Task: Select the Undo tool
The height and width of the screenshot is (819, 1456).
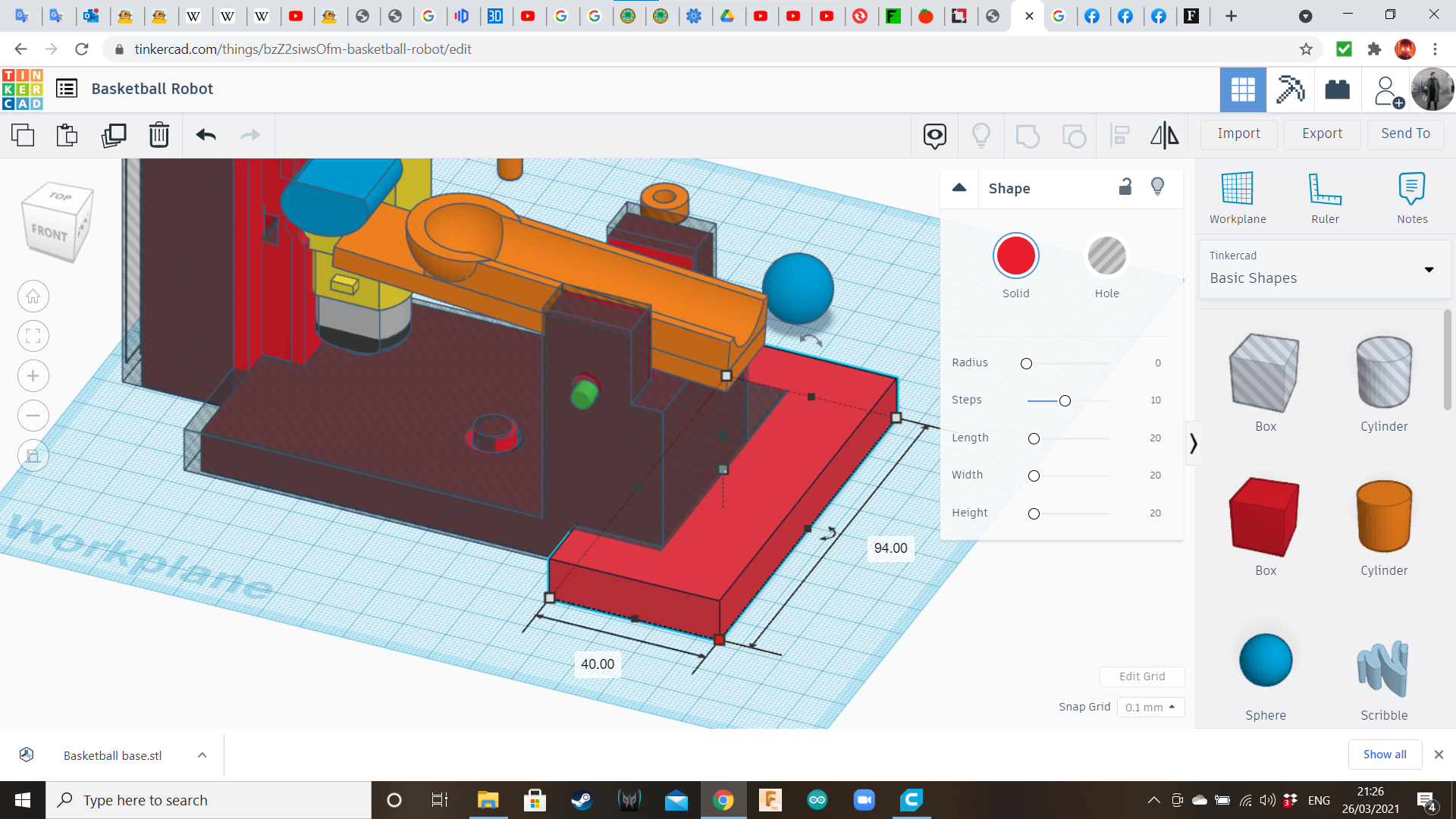Action: pyautogui.click(x=205, y=135)
